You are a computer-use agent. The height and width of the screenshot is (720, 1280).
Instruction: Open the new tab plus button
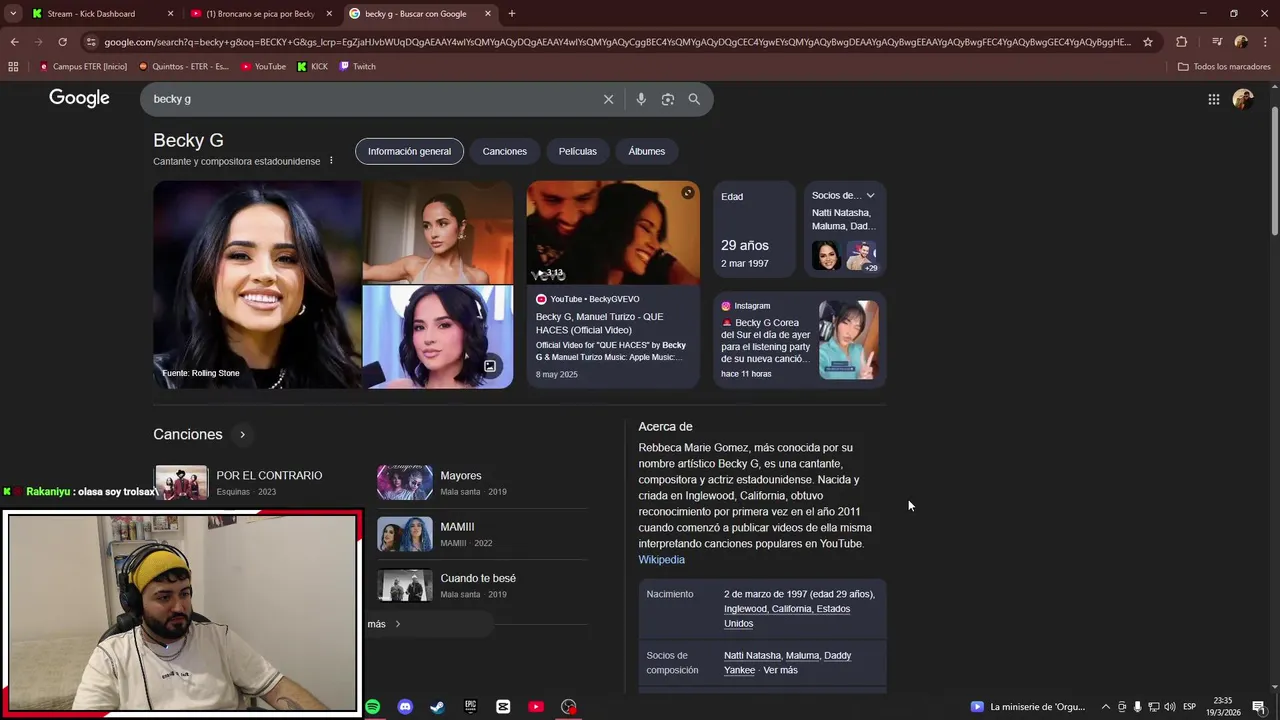tap(512, 14)
